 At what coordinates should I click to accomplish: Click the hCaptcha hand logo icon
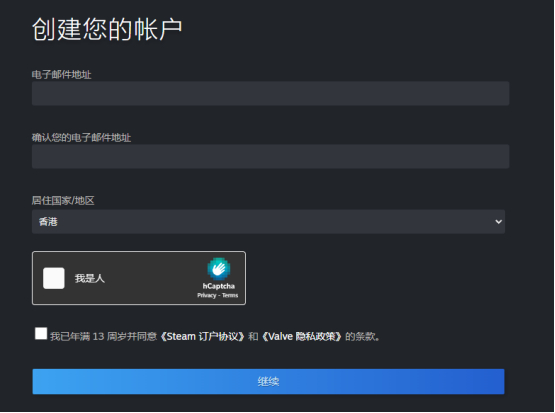coord(218,269)
